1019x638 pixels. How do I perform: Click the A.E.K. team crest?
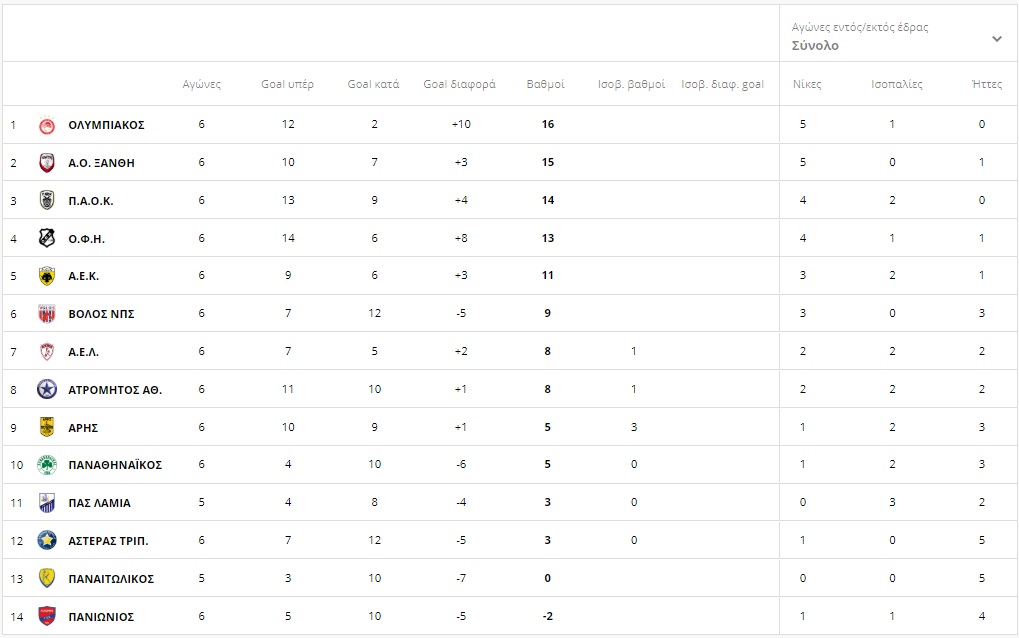pos(47,275)
